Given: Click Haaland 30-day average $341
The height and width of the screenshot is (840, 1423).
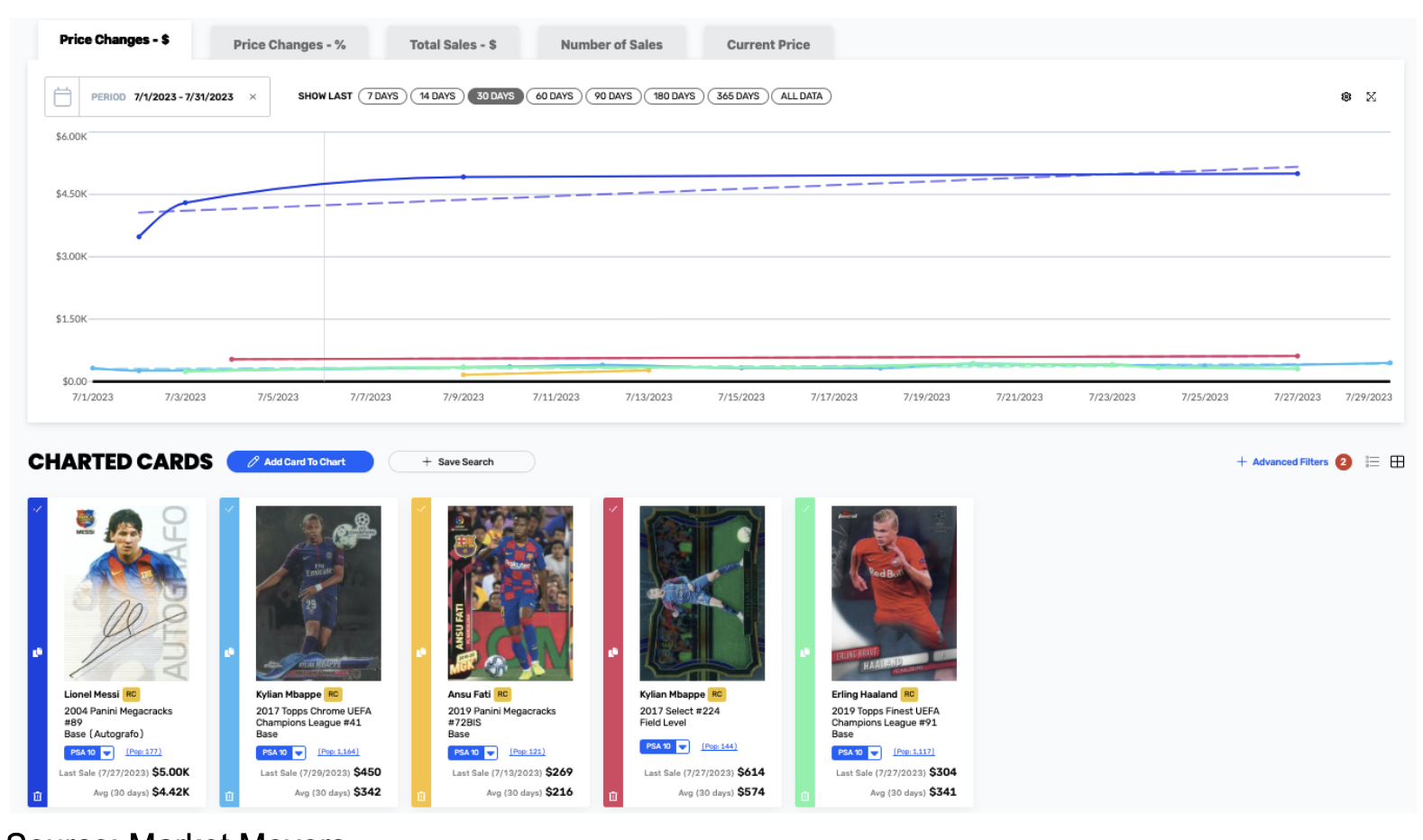Looking at the screenshot, I should [942, 792].
